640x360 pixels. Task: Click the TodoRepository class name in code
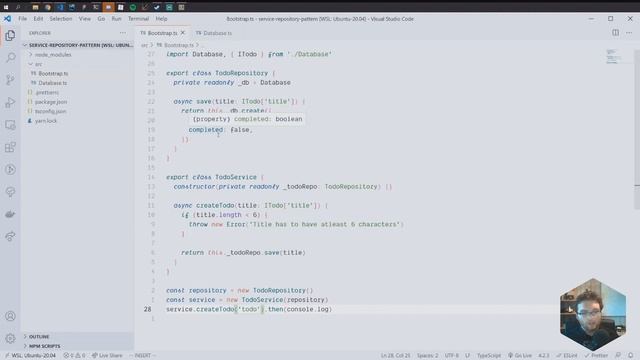point(241,73)
